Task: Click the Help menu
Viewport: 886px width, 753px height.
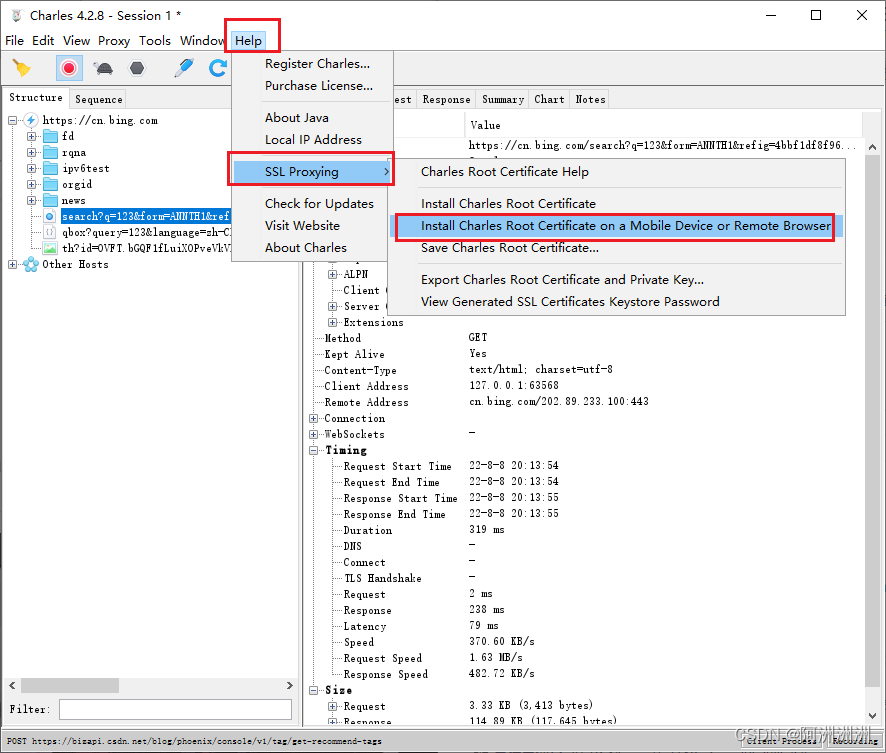Action: pos(249,41)
